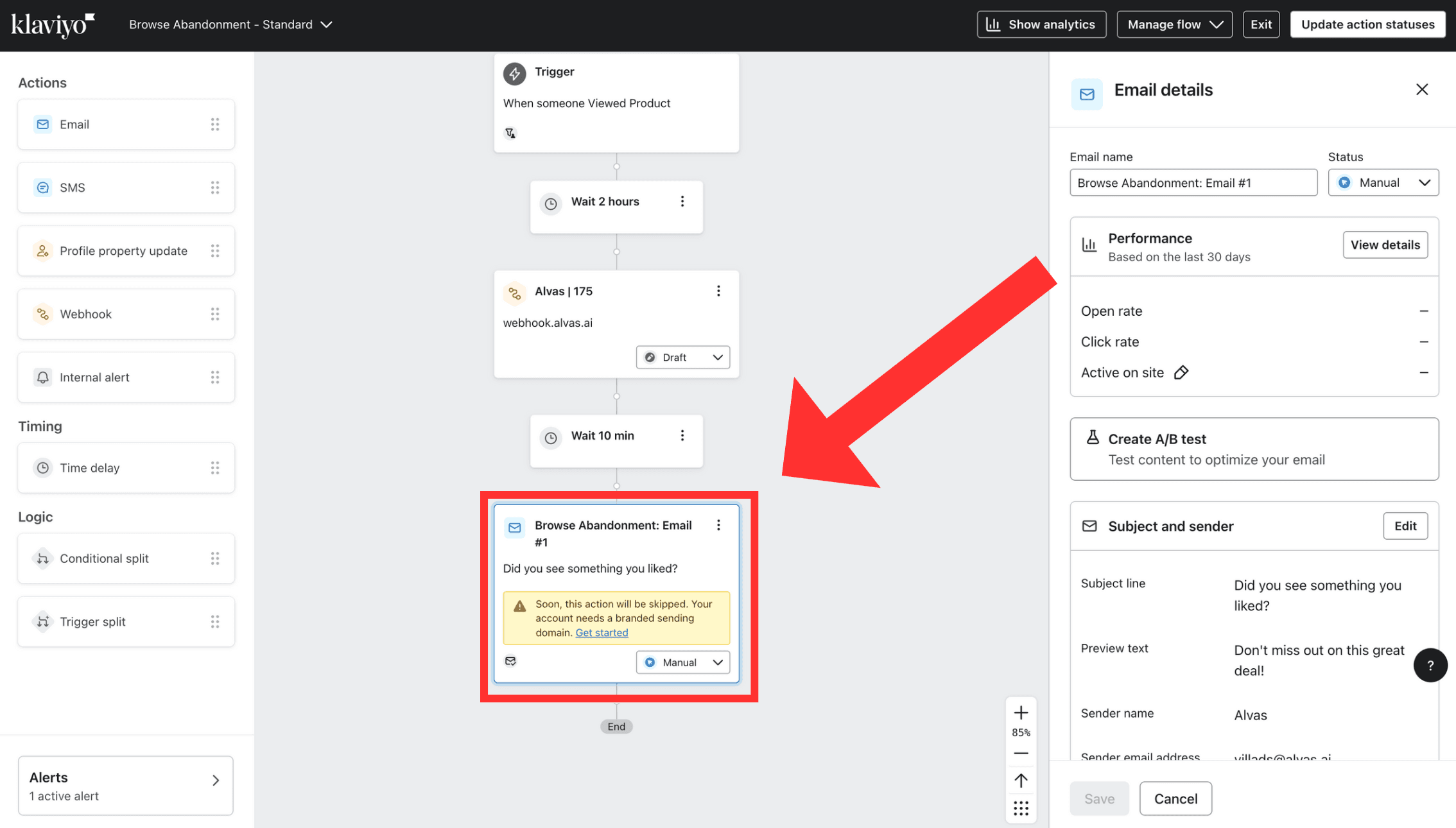Click drag handle on Time delay
The image size is (1456, 828).
click(215, 468)
